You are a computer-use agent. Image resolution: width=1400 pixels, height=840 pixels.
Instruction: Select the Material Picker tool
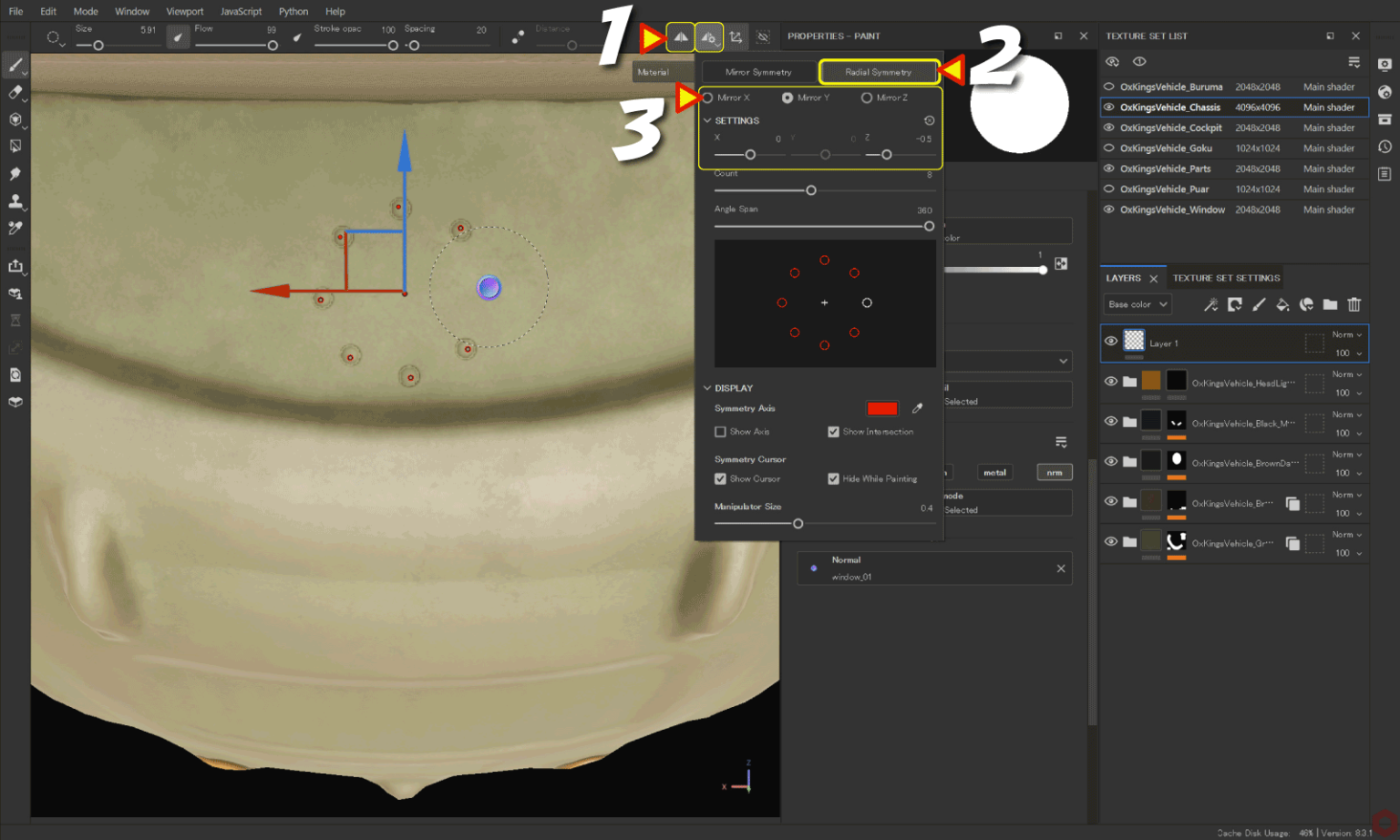coord(15,229)
